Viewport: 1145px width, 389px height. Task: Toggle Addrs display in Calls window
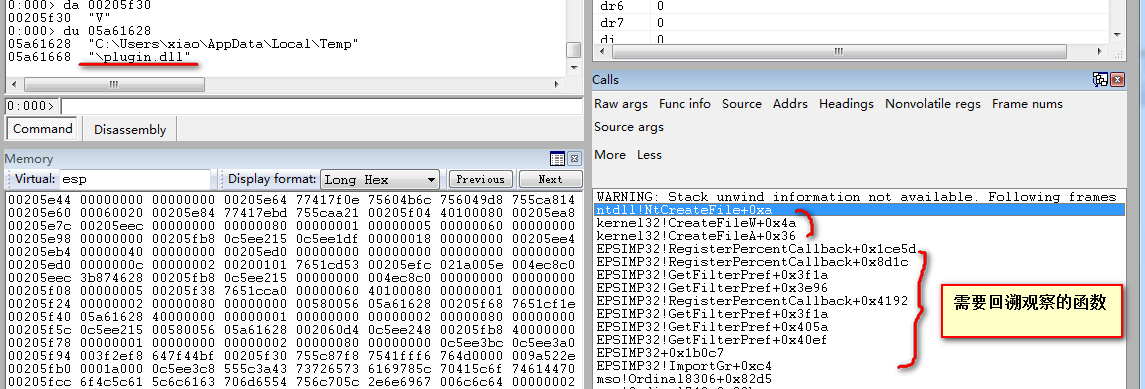790,104
